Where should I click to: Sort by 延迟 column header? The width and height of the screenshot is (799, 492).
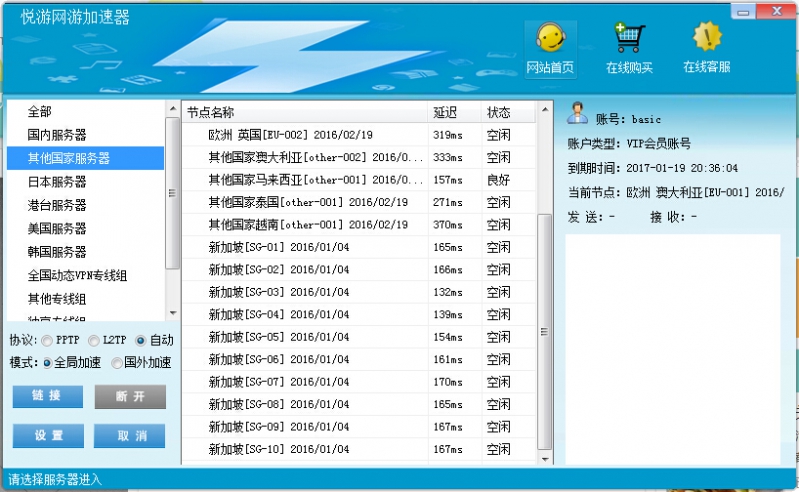(454, 112)
